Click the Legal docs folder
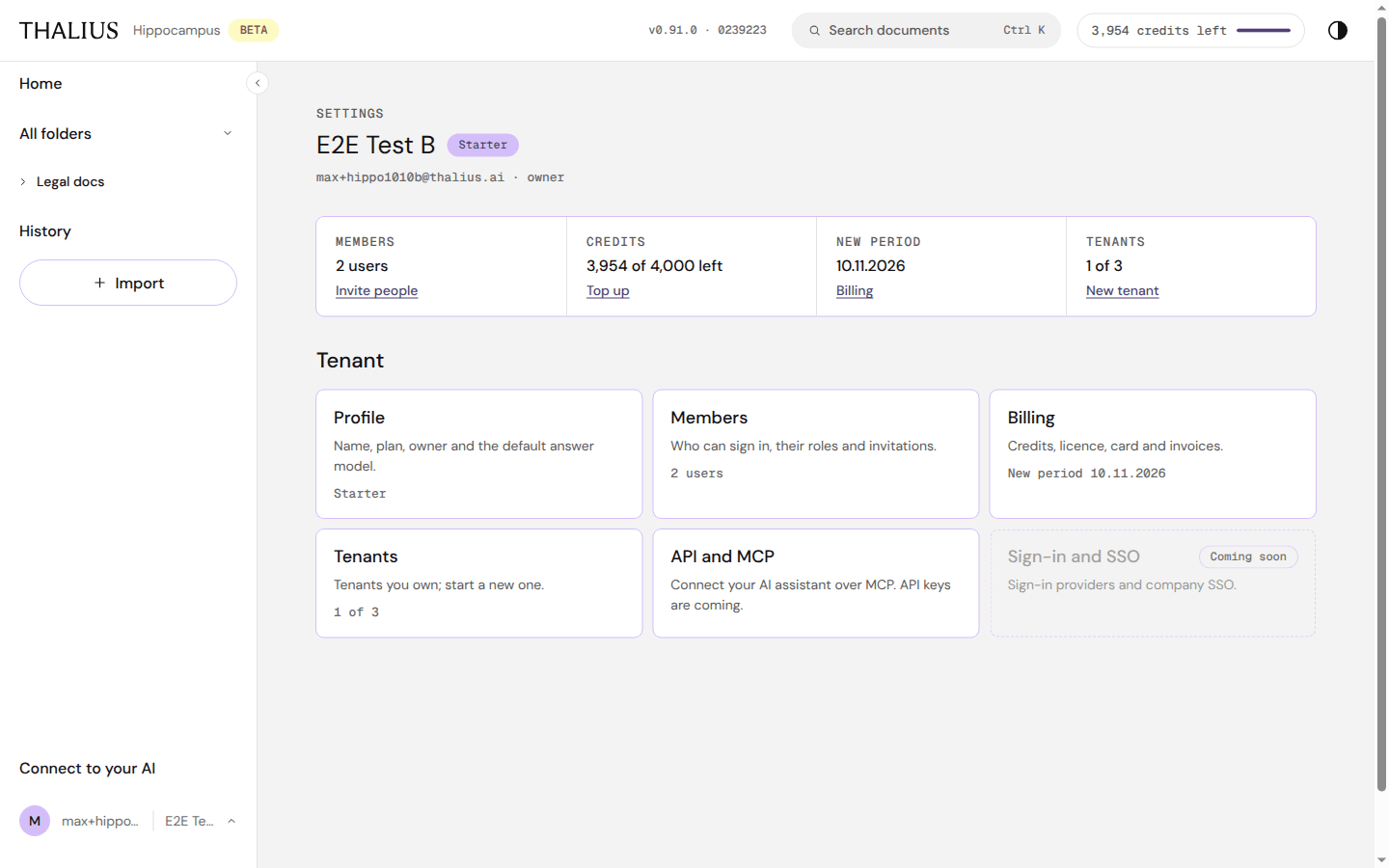Image resolution: width=1389 pixels, height=868 pixels. click(70, 181)
